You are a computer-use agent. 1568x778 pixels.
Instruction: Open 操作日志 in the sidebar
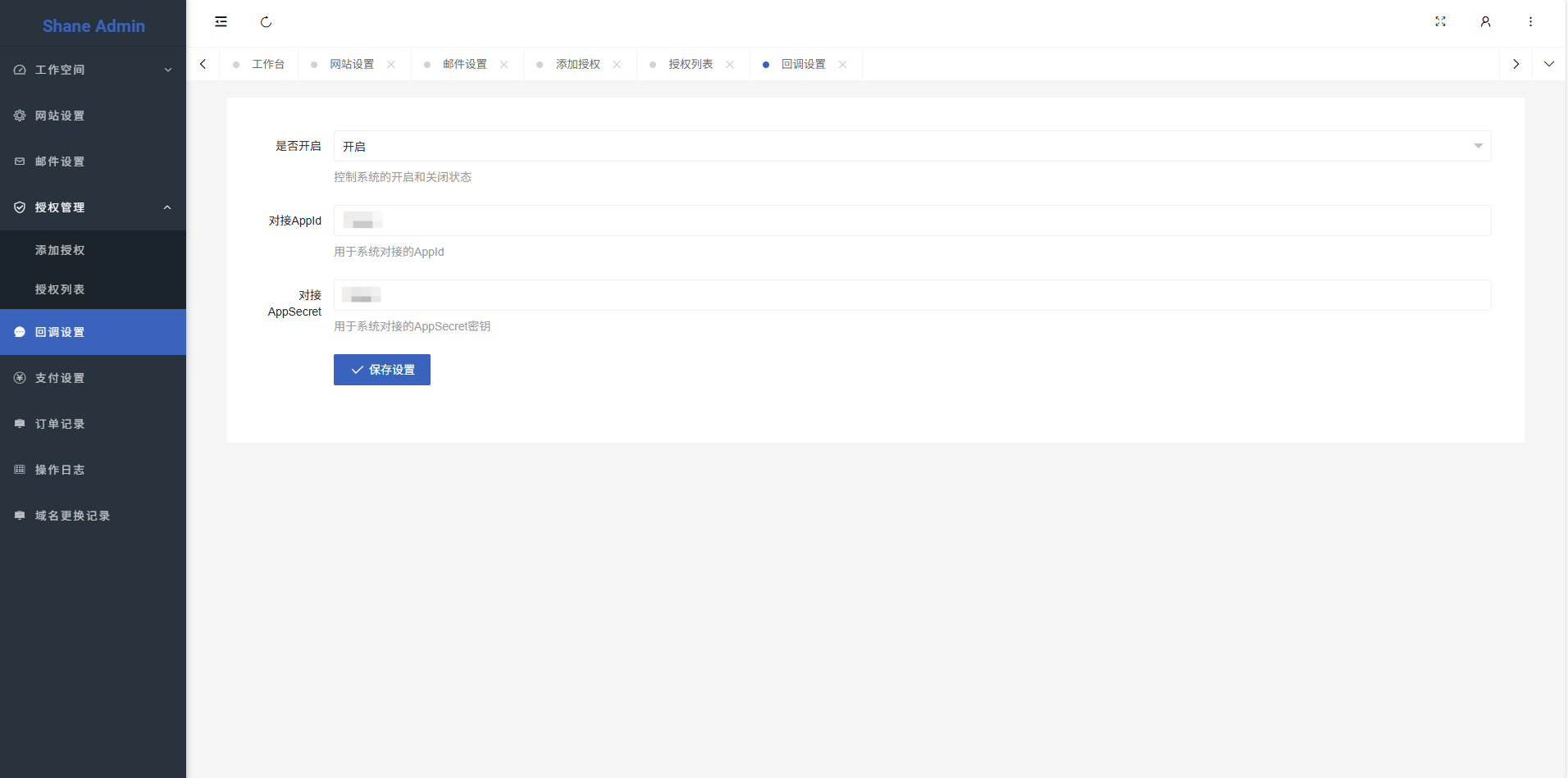(x=60, y=470)
